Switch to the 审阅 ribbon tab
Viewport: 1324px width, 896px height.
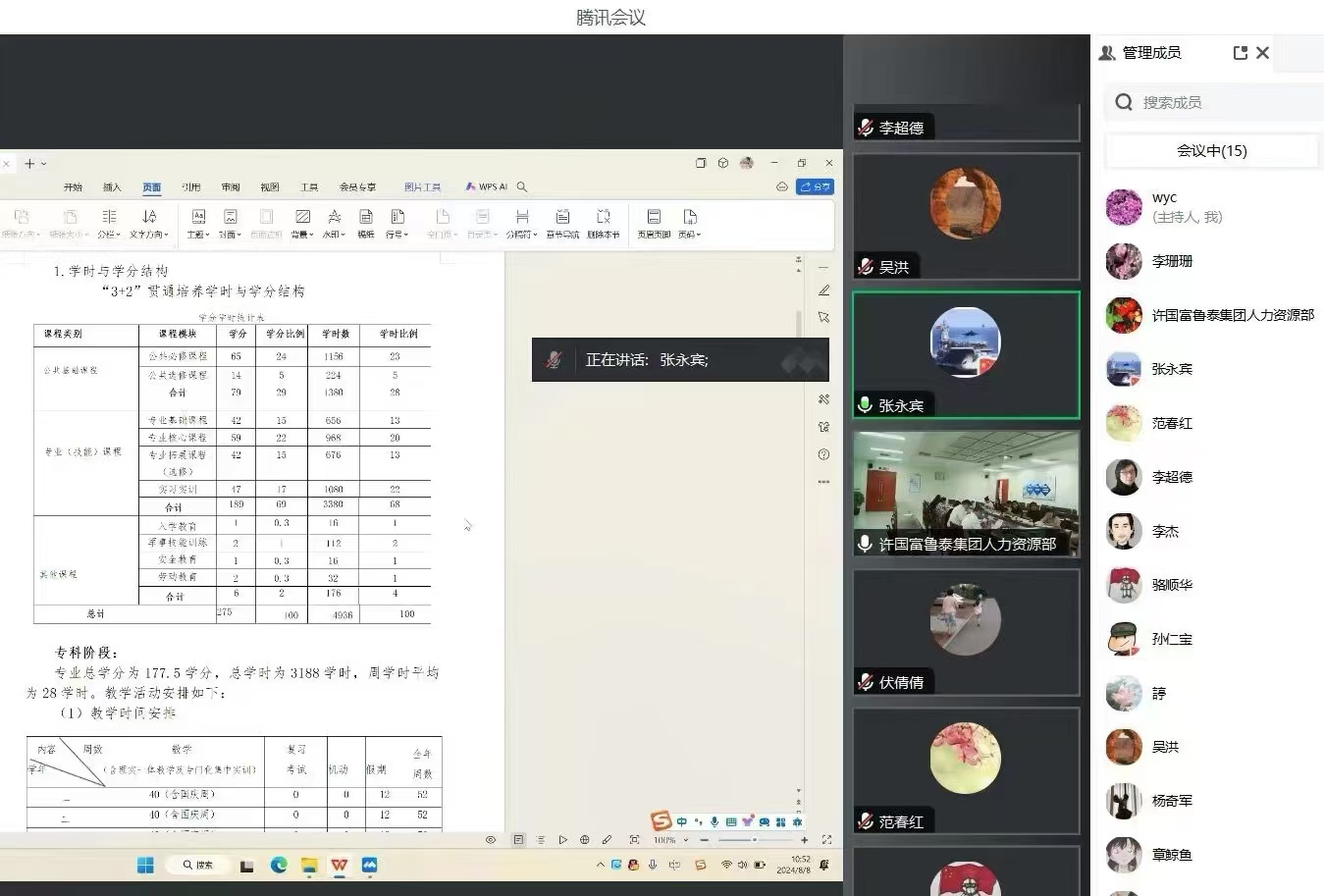coord(231,186)
